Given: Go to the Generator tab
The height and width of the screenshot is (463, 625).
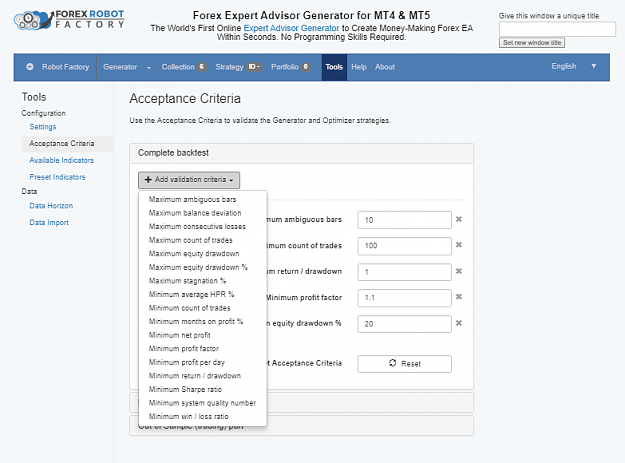Looking at the screenshot, I should [120, 67].
